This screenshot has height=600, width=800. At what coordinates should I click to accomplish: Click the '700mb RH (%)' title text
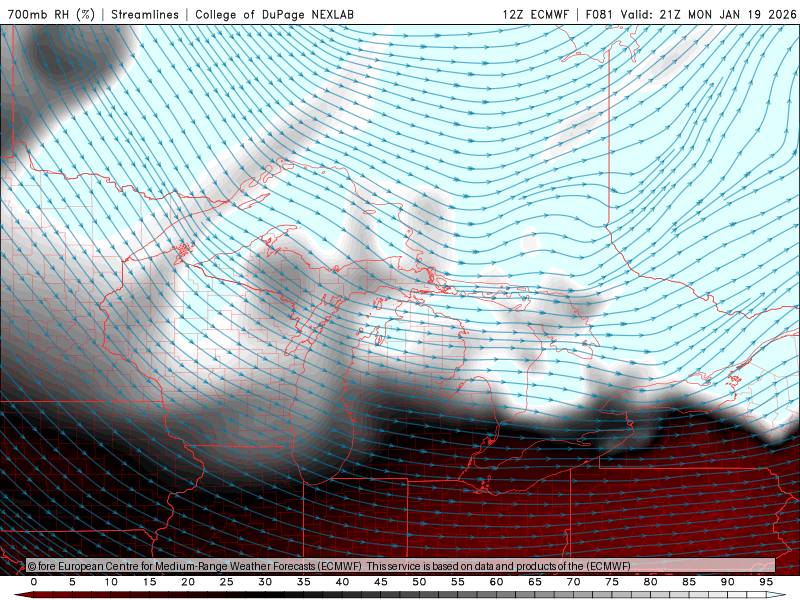point(52,14)
